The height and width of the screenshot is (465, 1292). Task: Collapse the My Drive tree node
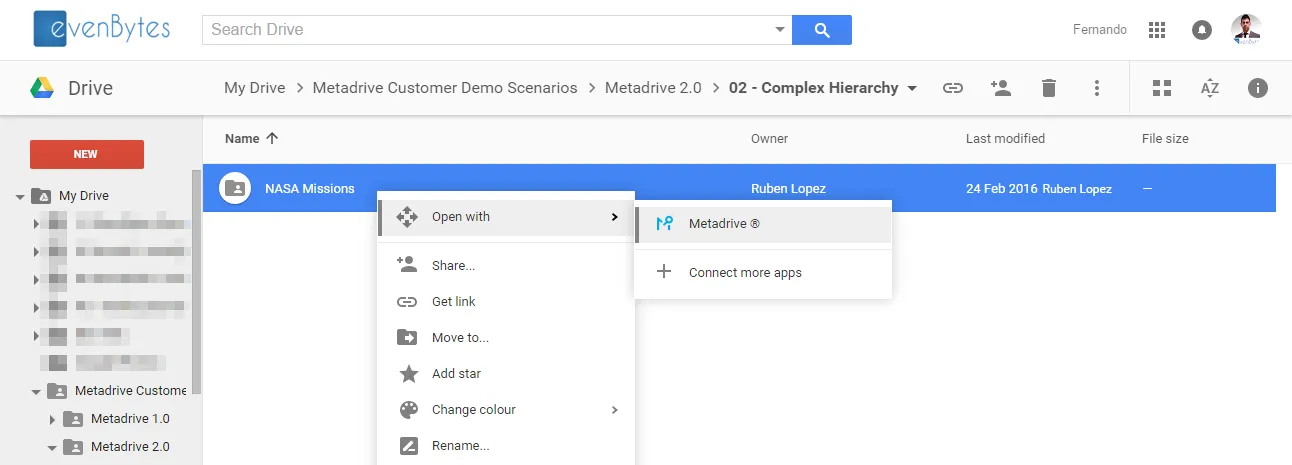pyautogui.click(x=20, y=197)
